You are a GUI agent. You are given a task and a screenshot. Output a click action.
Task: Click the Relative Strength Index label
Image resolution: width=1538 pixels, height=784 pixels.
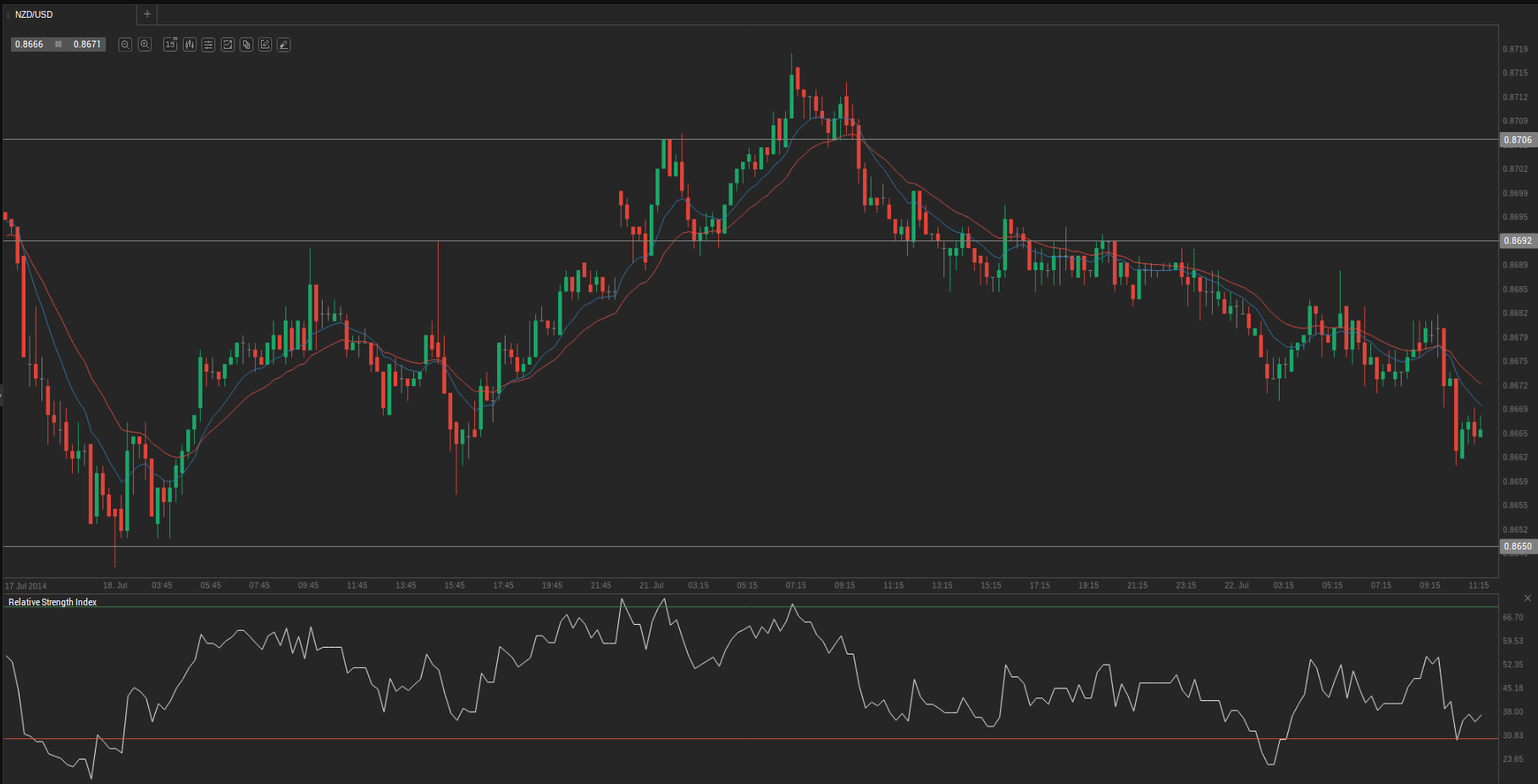click(x=53, y=602)
